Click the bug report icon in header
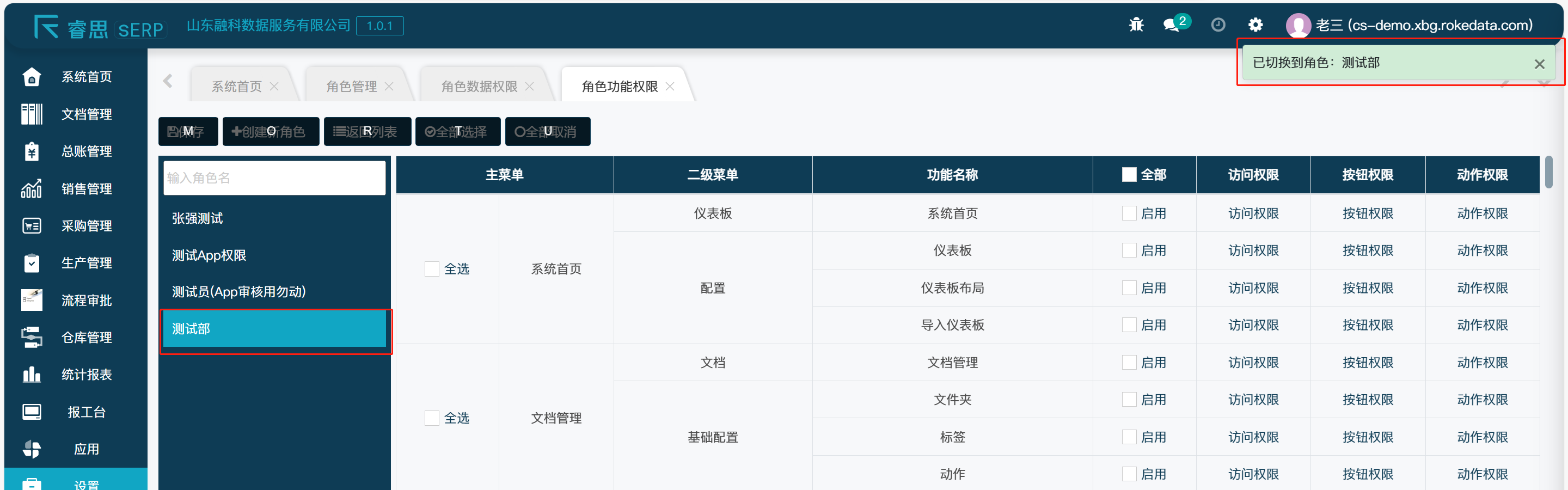The height and width of the screenshot is (490, 1568). point(1136,25)
